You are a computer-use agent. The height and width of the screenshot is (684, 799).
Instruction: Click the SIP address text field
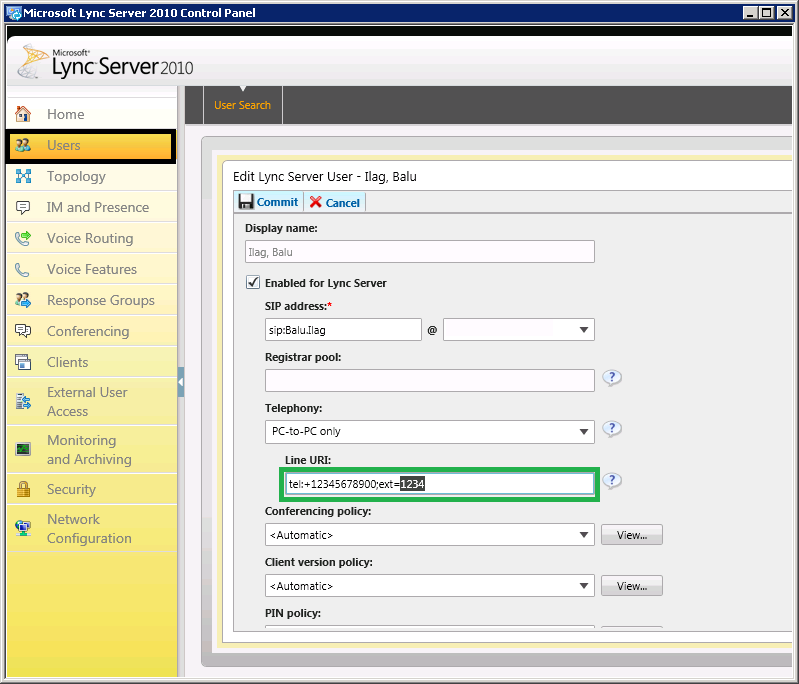pyautogui.click(x=343, y=330)
